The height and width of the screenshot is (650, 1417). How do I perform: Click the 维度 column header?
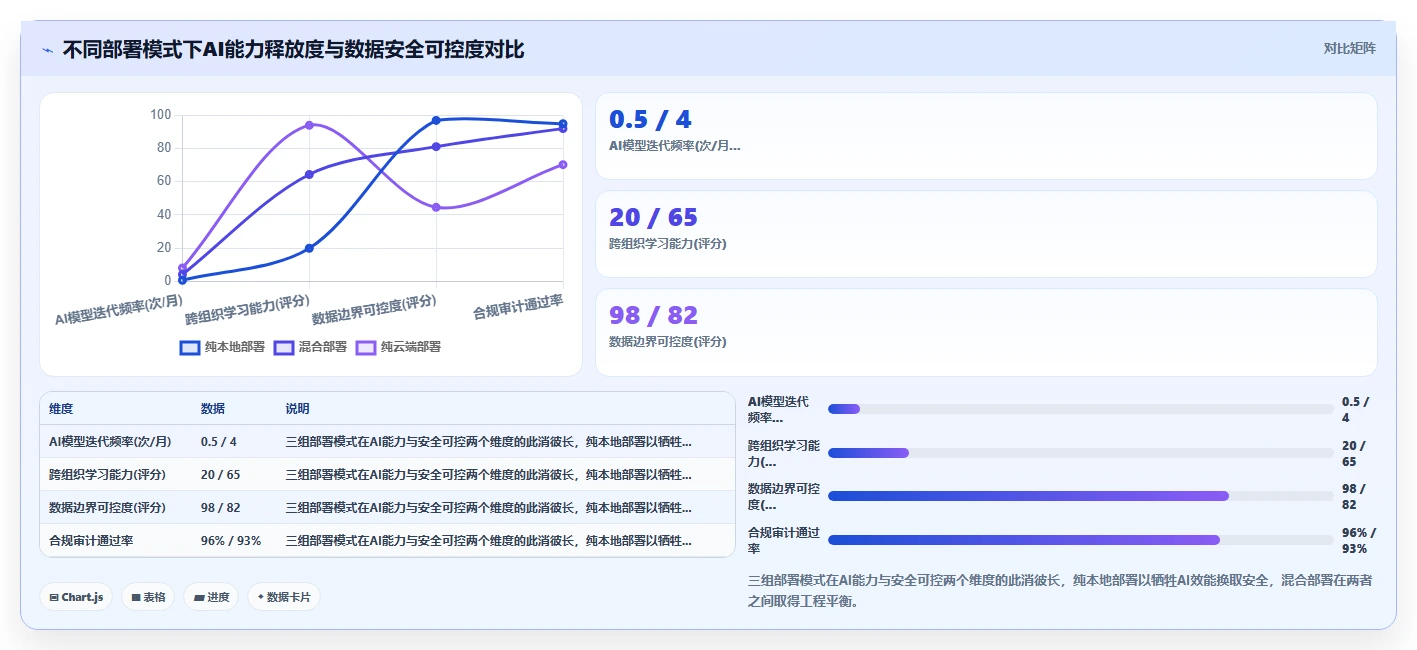click(x=61, y=409)
